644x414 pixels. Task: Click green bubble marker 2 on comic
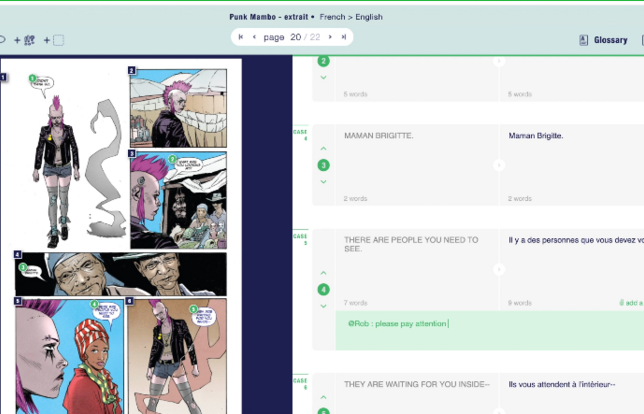click(172, 159)
